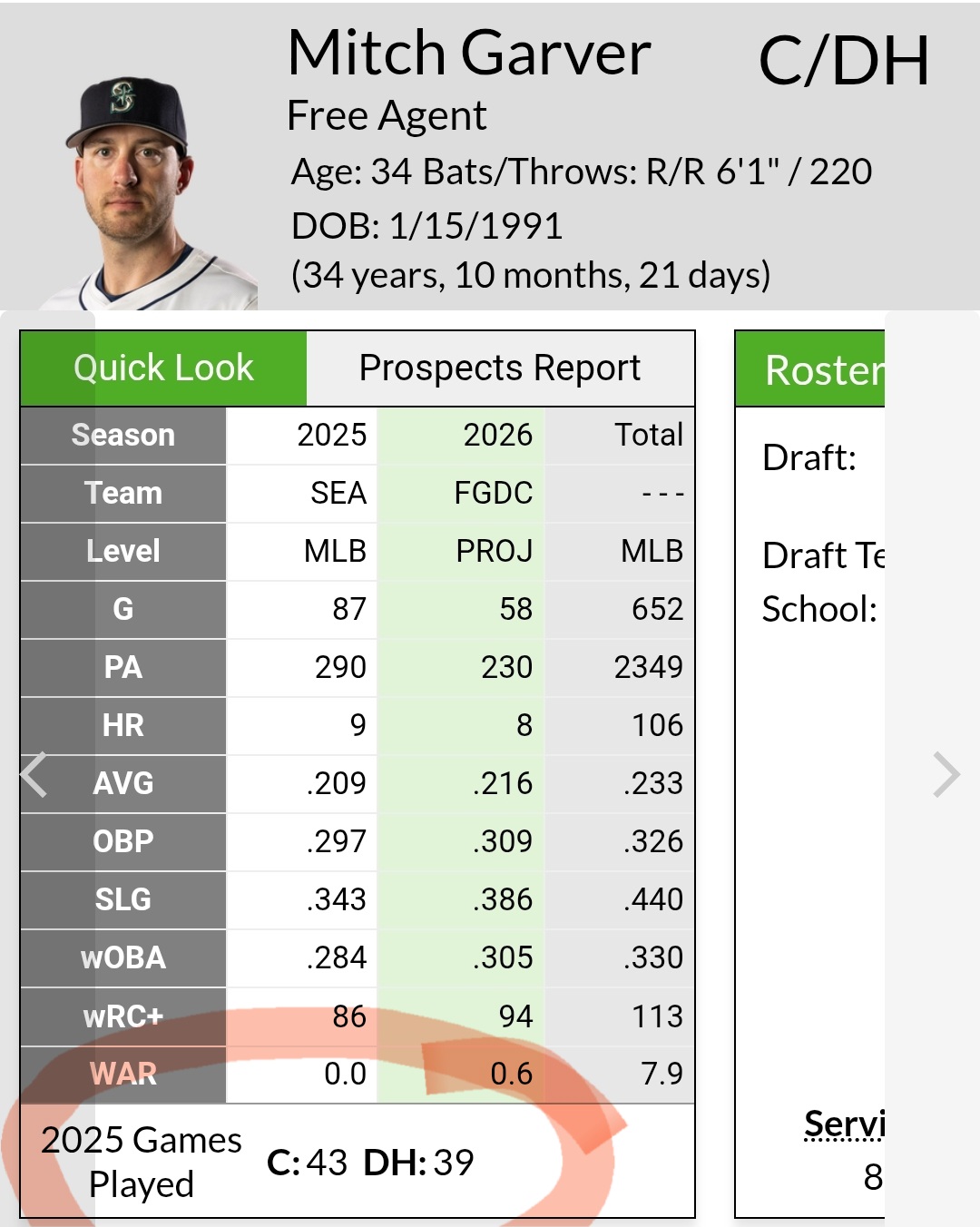Screen dimensions: 980x1227
Task: Click the FGDC projection team cell
Action: [x=494, y=493]
